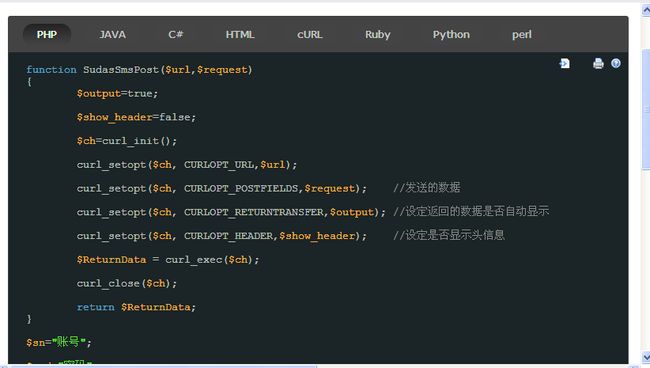Viewport: 650px width, 368px height.
Task: Click the $sn account variable line
Action: (59, 342)
